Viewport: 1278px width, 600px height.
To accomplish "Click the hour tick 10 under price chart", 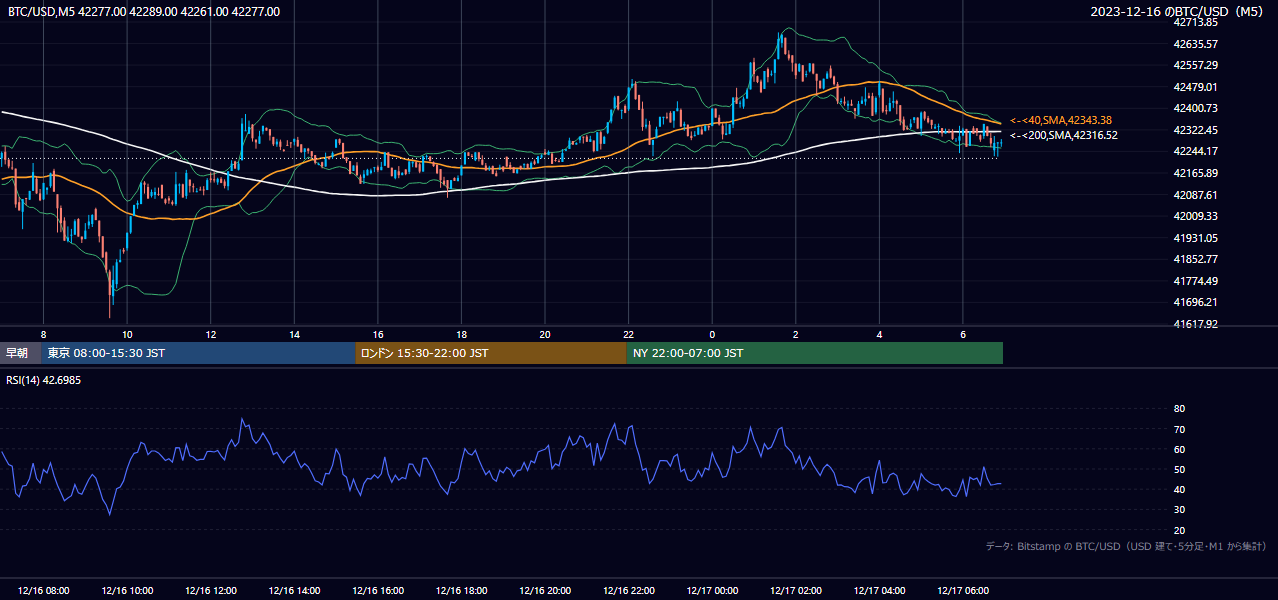I will [127, 334].
